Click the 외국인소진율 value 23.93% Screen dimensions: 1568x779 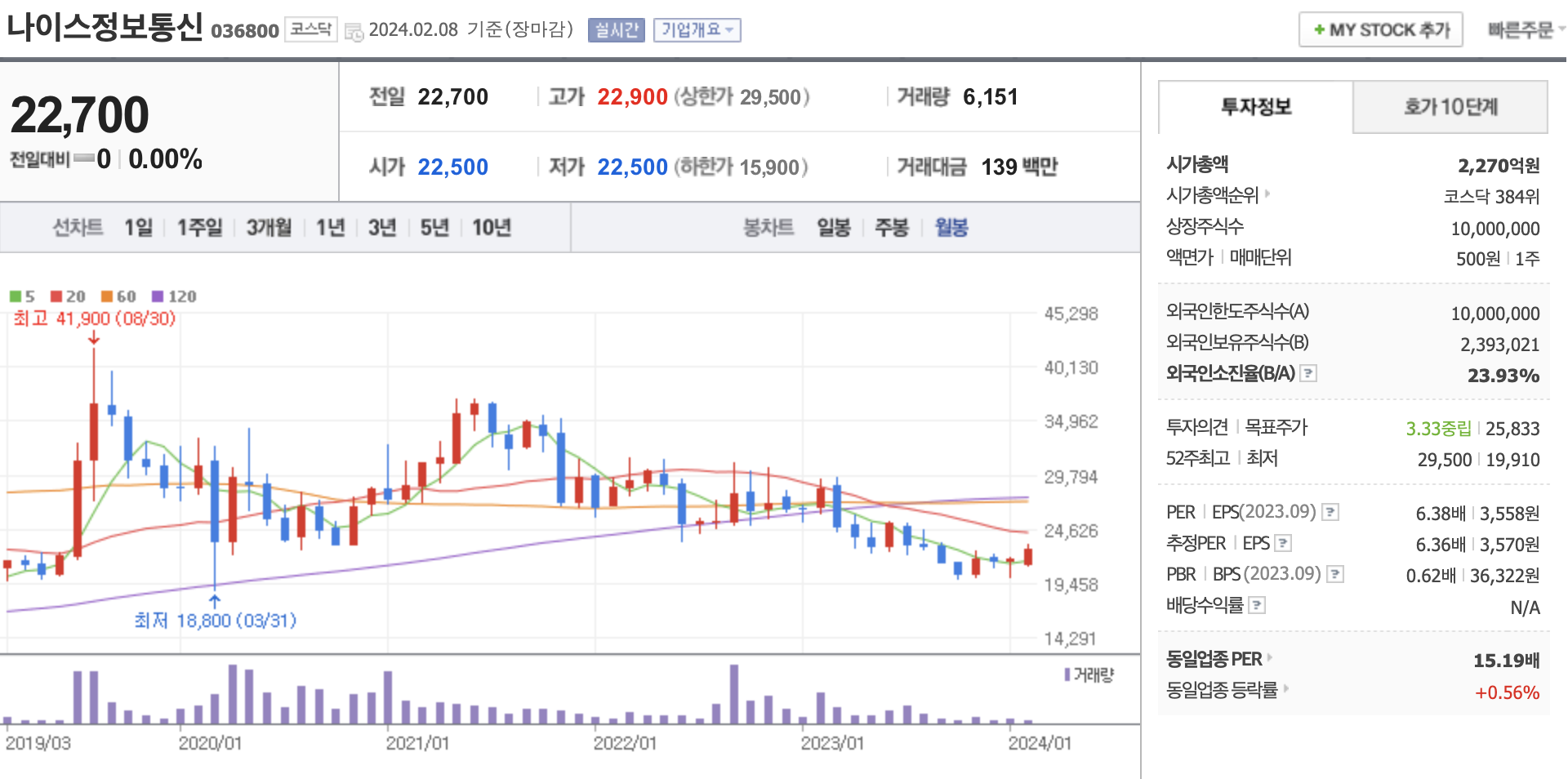pyautogui.click(x=1503, y=376)
